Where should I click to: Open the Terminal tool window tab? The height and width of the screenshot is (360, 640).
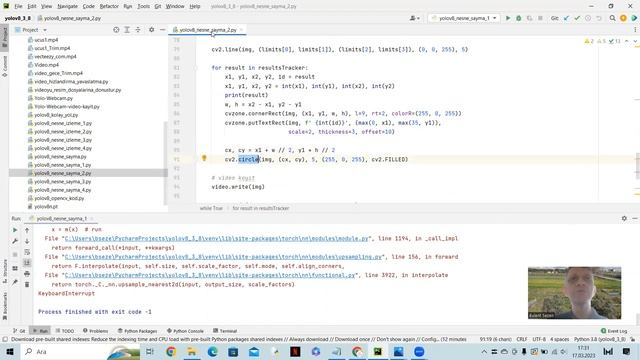(x=225, y=331)
